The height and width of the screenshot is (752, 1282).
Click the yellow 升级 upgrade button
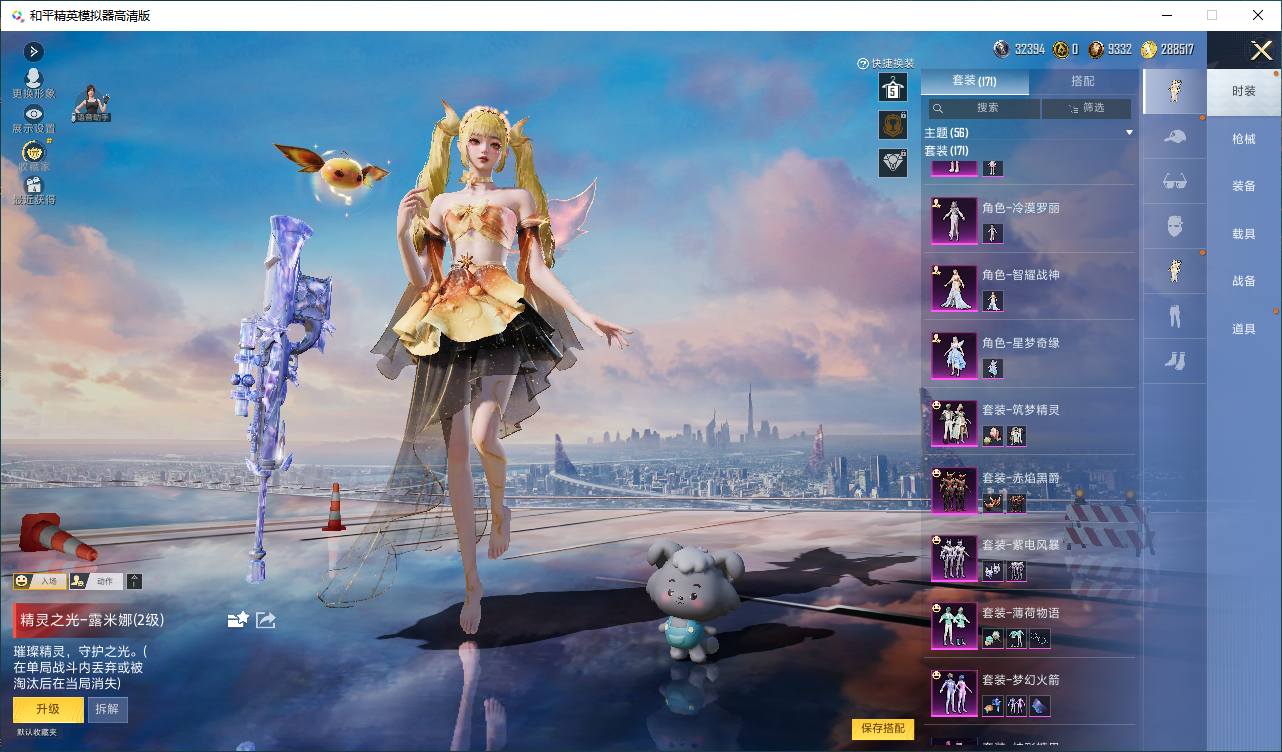click(x=48, y=709)
